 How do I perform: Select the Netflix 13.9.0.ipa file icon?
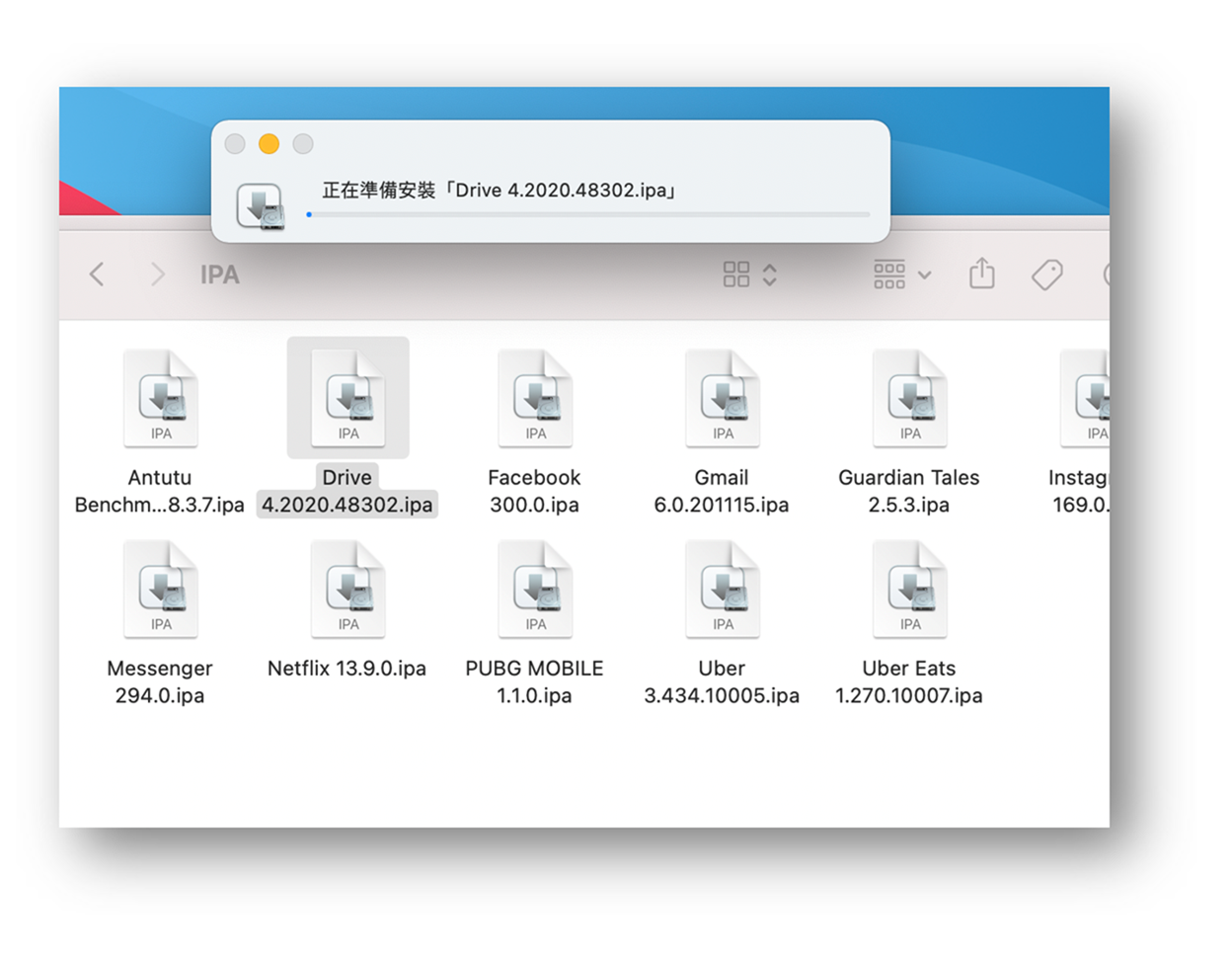click(x=347, y=589)
